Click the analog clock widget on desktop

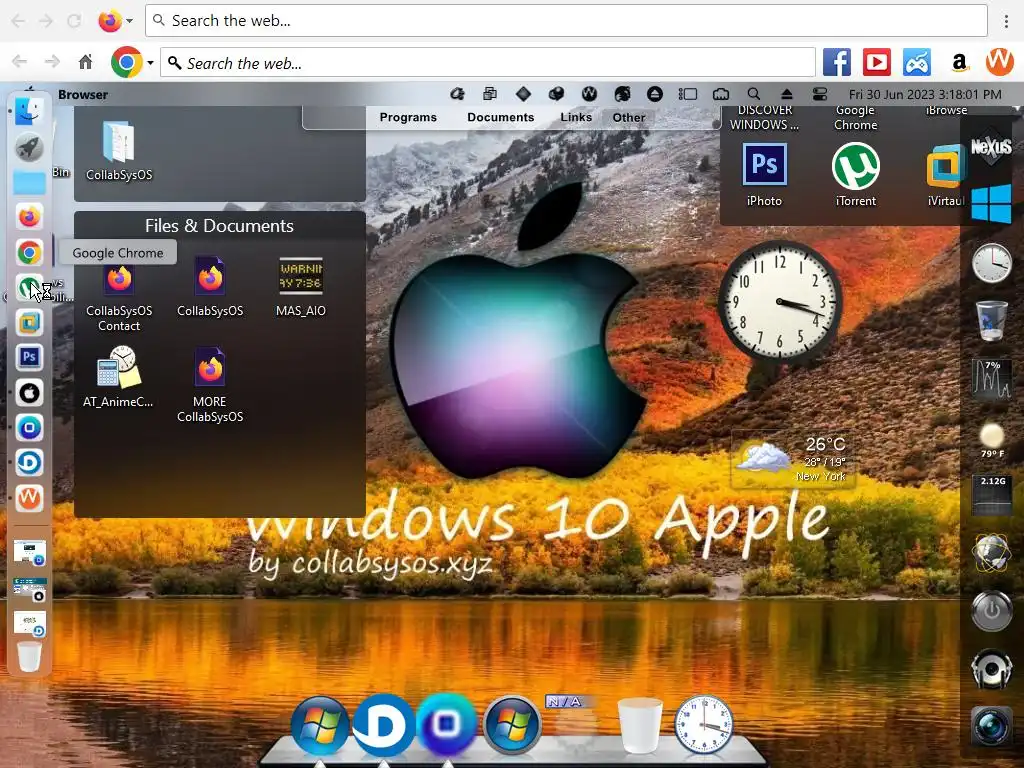[780, 301]
